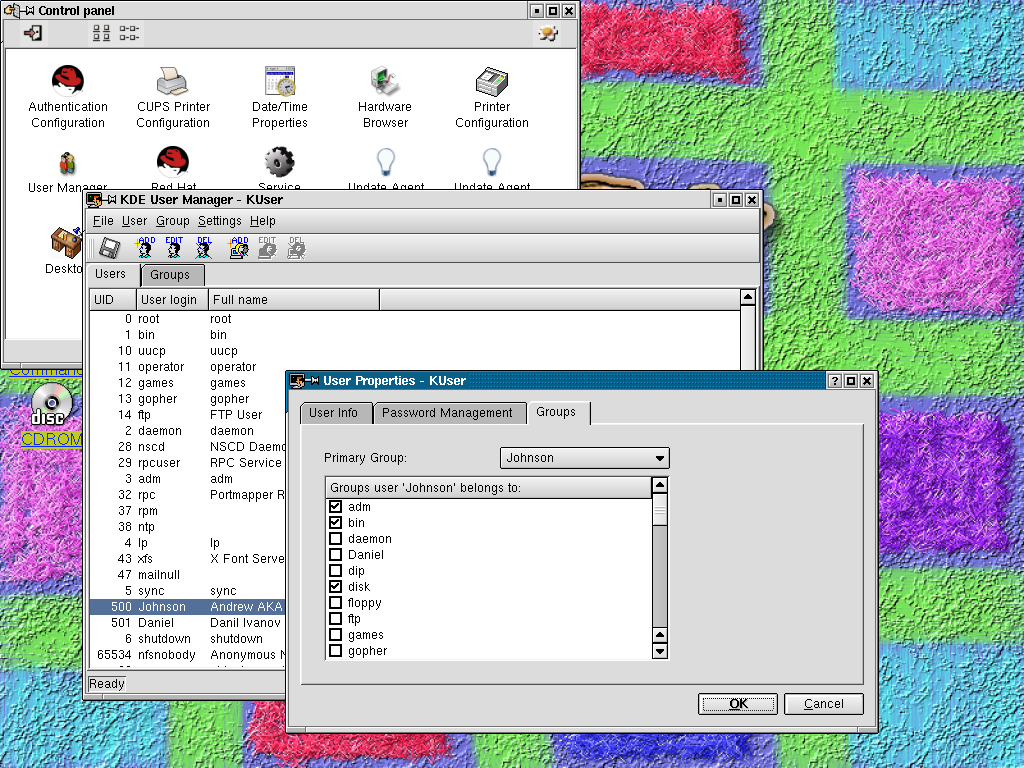Click groups list scrollbar bottom down arrow
This screenshot has width=1024, height=768.
660,651
